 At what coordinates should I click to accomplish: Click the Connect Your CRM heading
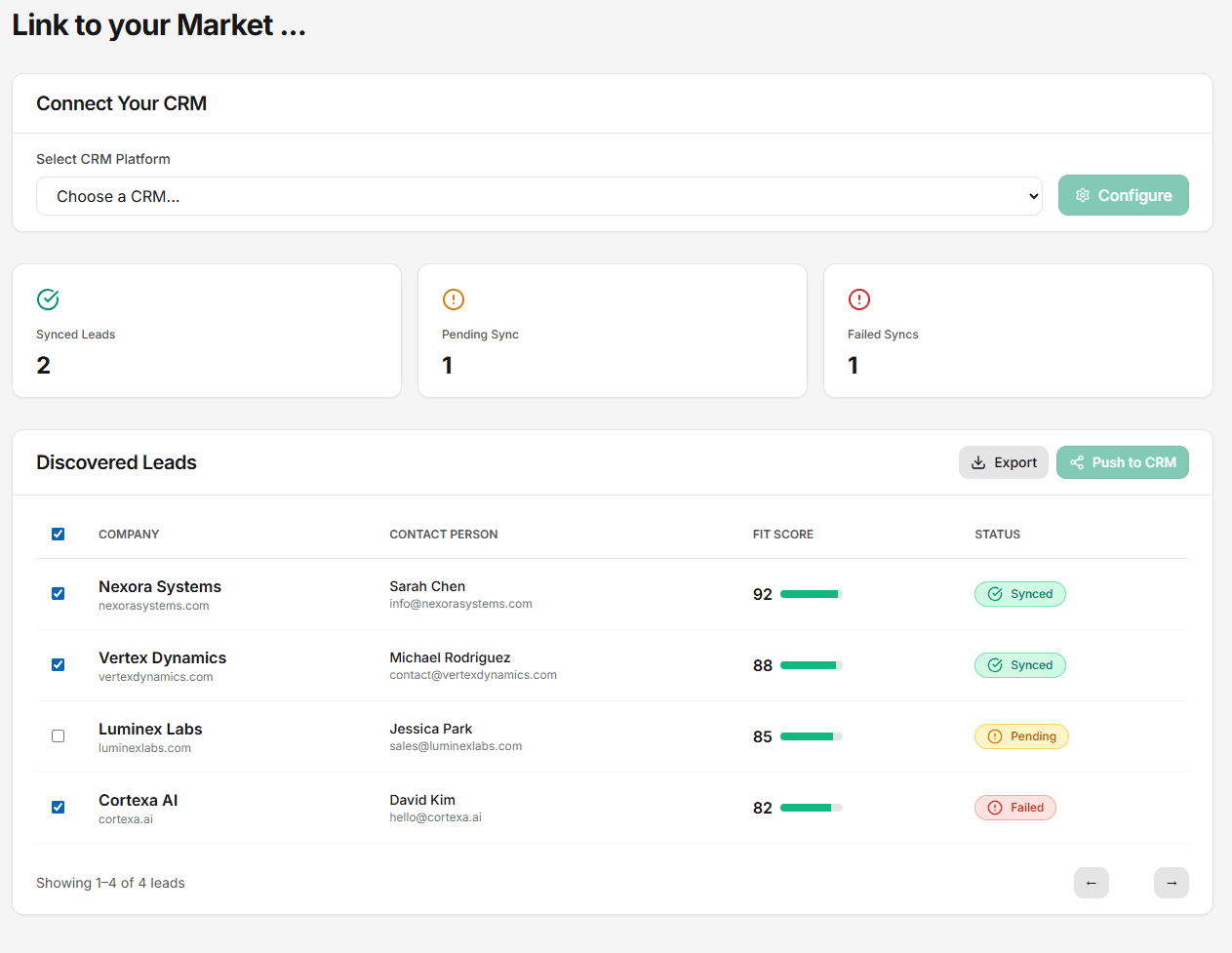click(x=122, y=103)
